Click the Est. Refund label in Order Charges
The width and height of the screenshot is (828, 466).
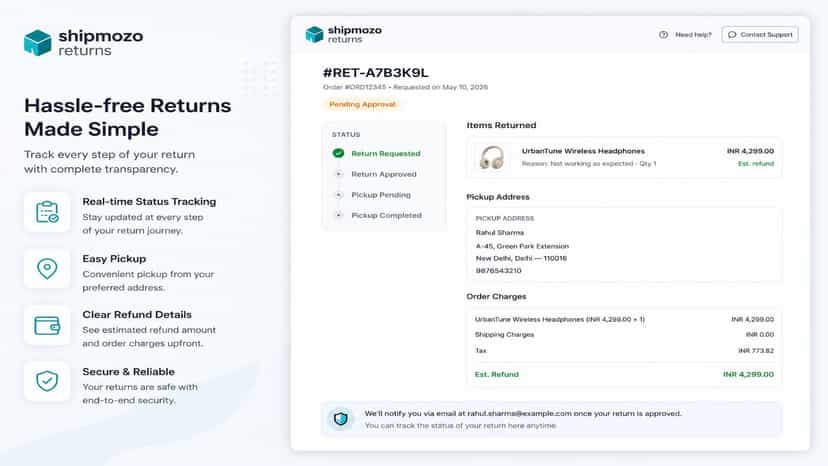click(496, 374)
